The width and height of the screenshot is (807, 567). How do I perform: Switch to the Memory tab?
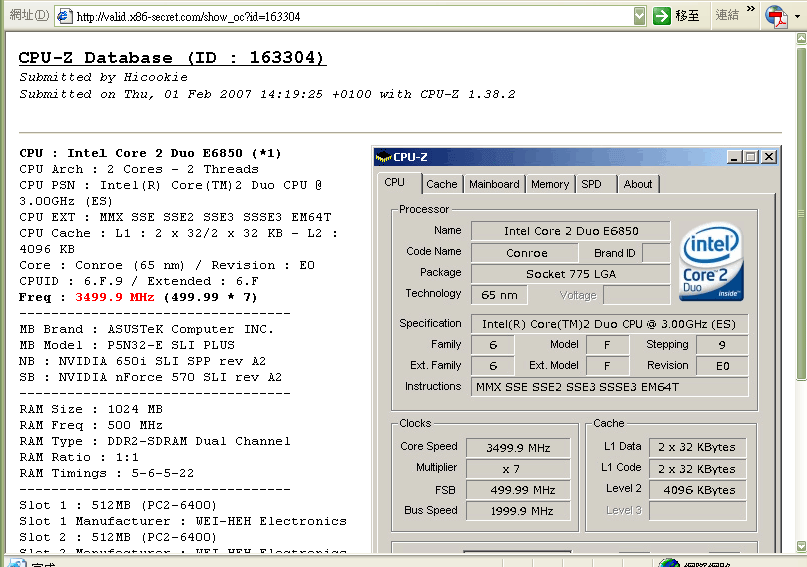[550, 184]
